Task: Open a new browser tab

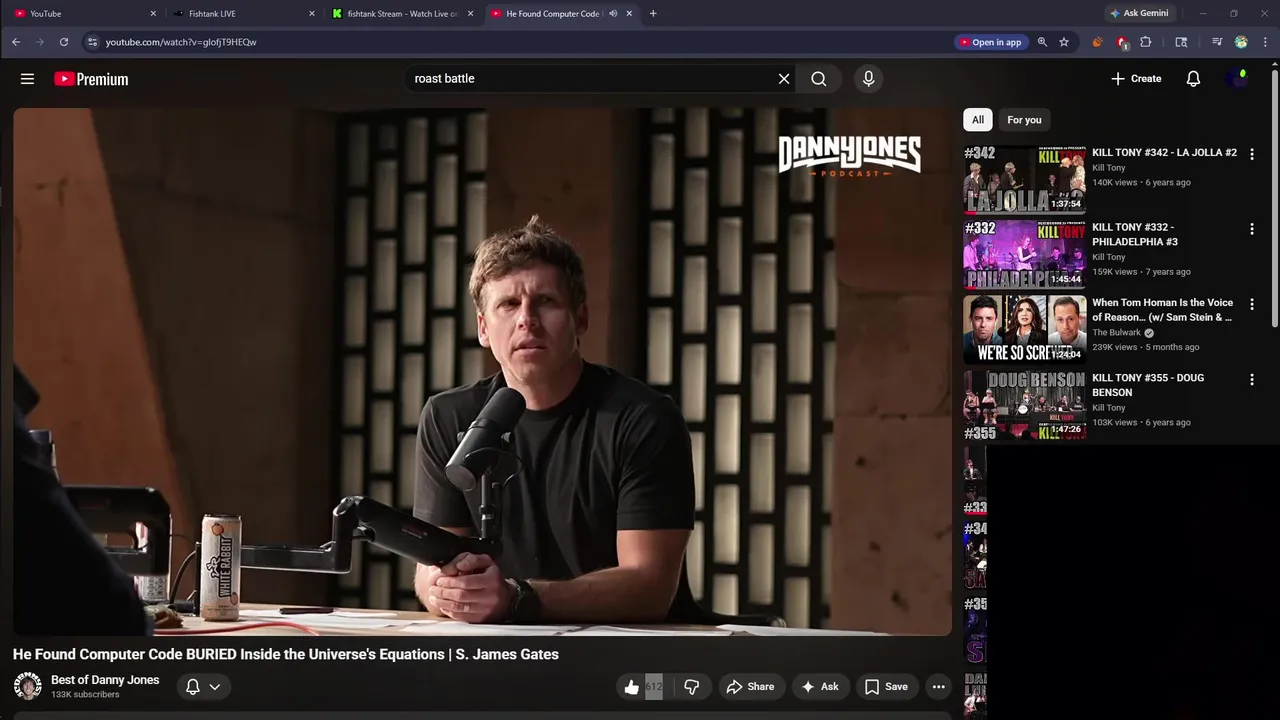Action: 653,13
